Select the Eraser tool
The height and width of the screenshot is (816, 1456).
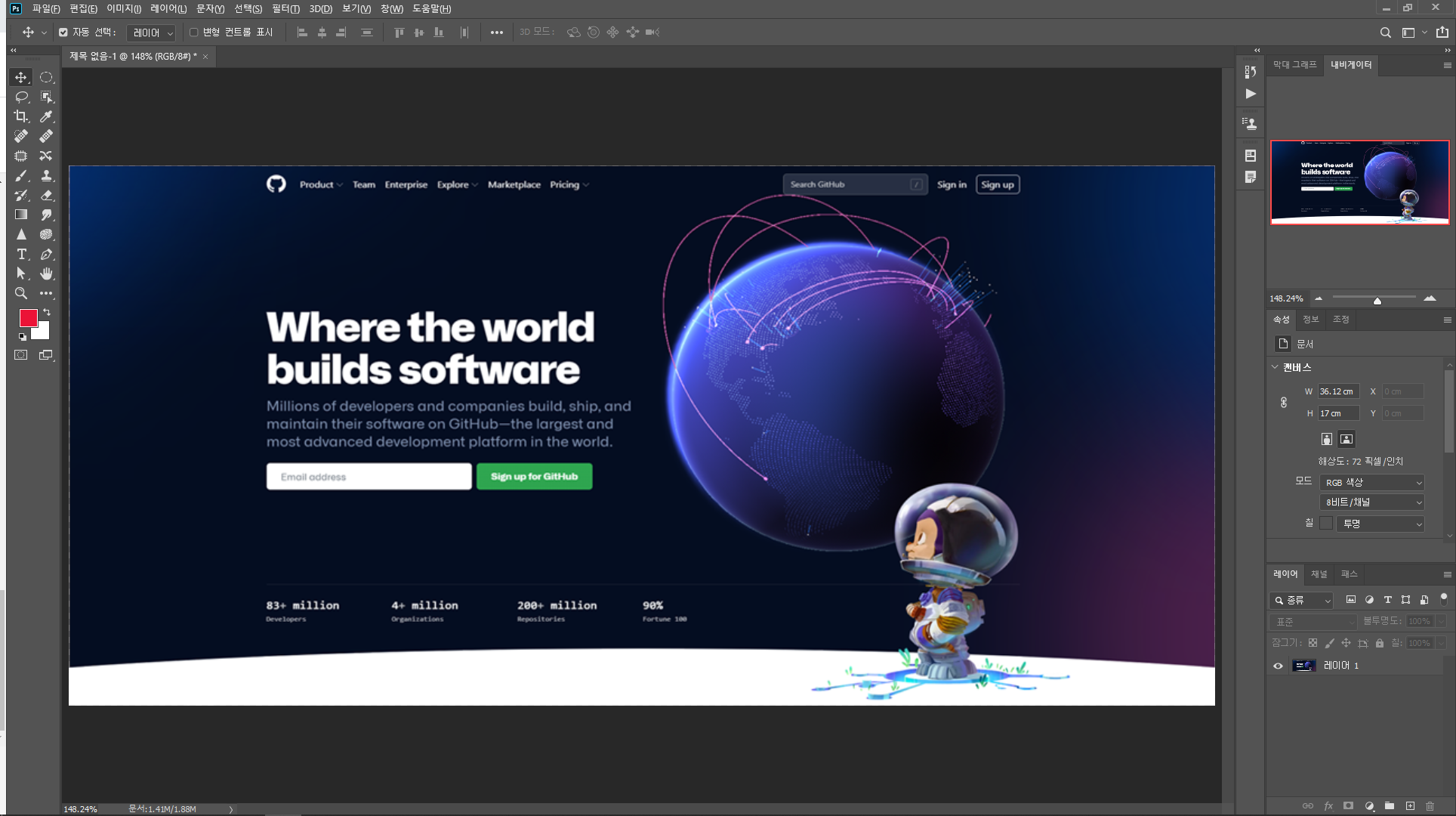pyautogui.click(x=46, y=195)
